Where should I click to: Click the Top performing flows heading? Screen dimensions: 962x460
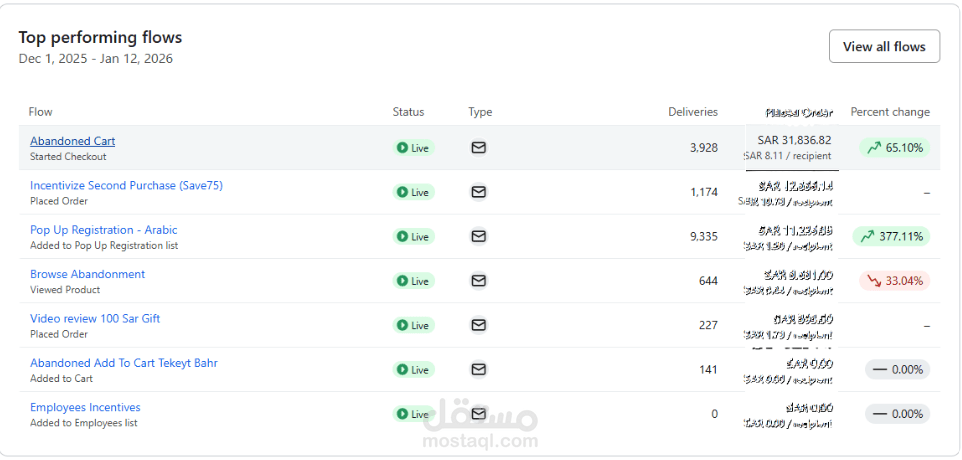click(x=100, y=37)
